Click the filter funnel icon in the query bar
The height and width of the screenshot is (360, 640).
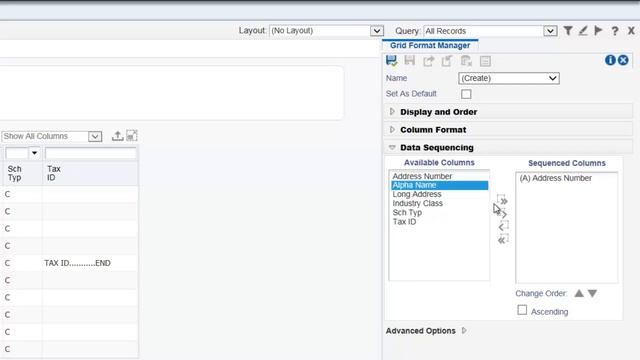point(568,31)
